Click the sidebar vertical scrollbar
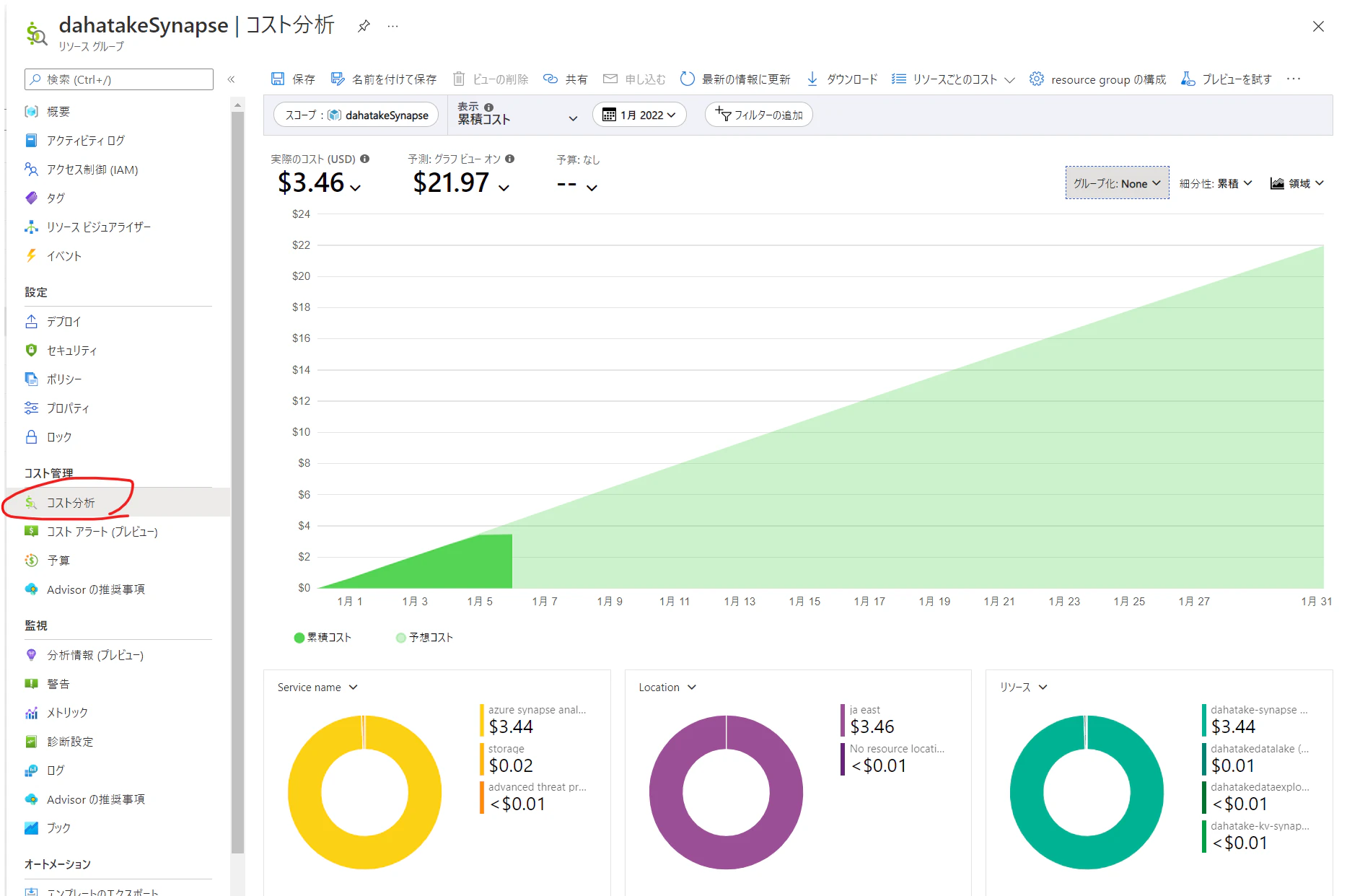1347x896 pixels. tap(237, 482)
